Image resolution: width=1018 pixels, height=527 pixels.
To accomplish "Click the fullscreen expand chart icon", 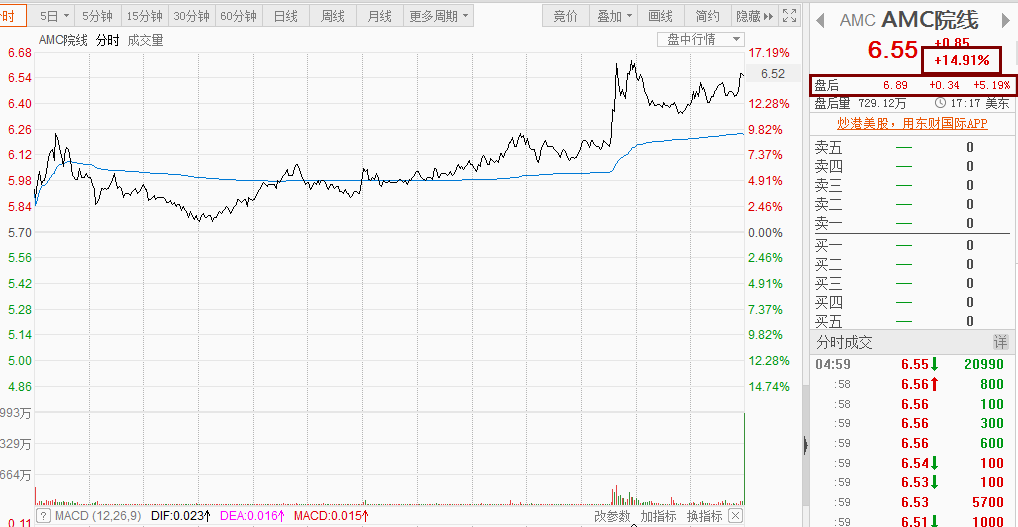I will pyautogui.click(x=790, y=16).
